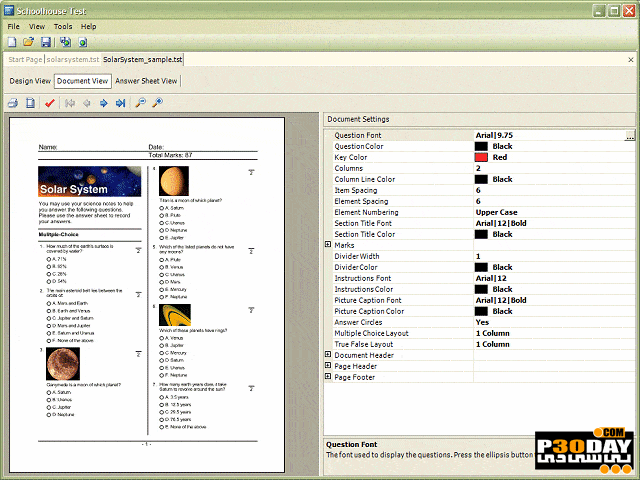Print the document using the printer icon
The image size is (640, 480).
13,103
